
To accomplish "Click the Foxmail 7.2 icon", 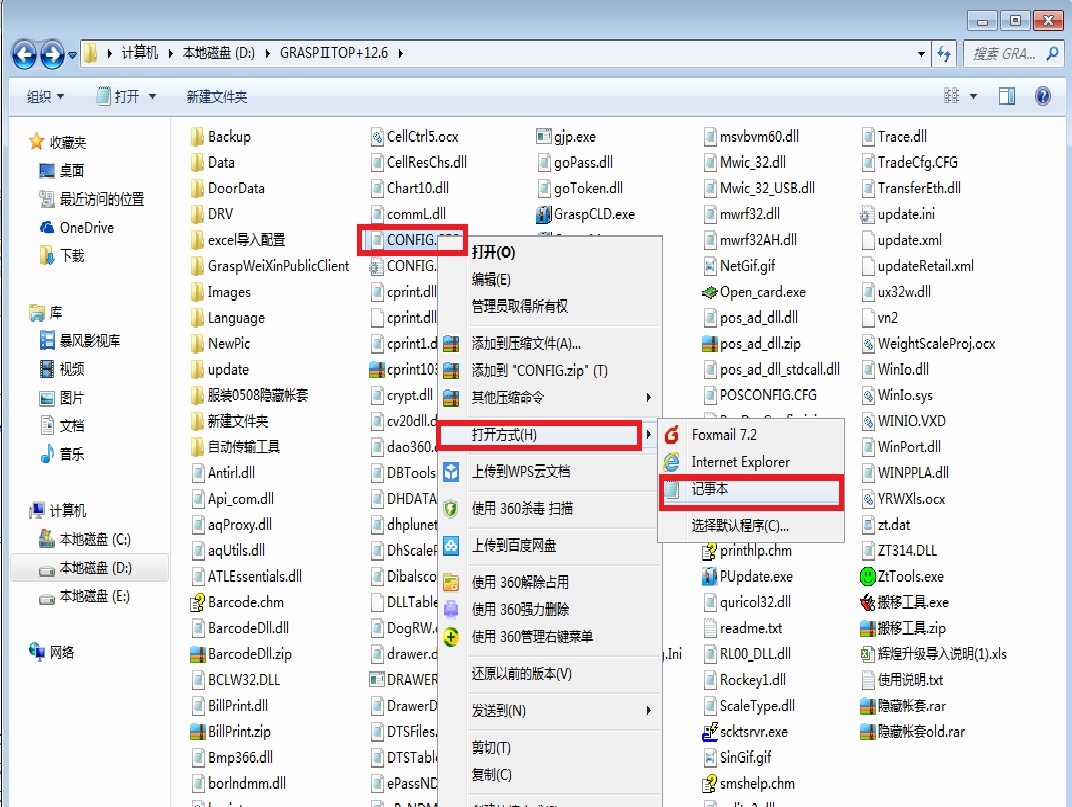I will pos(672,435).
